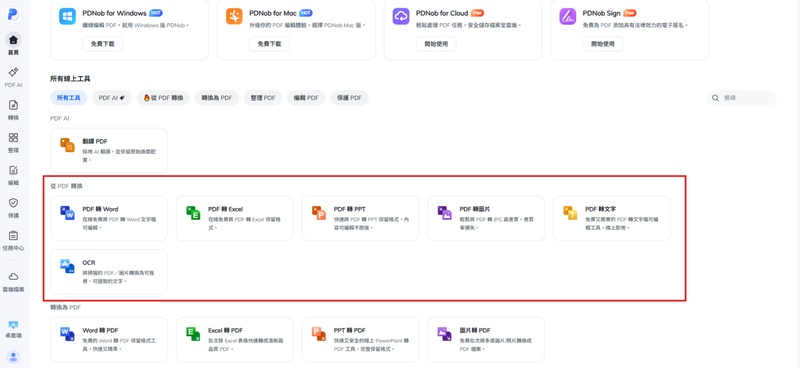This screenshot has height=368, width=800.
Task: Click the PDF to text (PDF 轉文字) icon
Action: (570, 213)
